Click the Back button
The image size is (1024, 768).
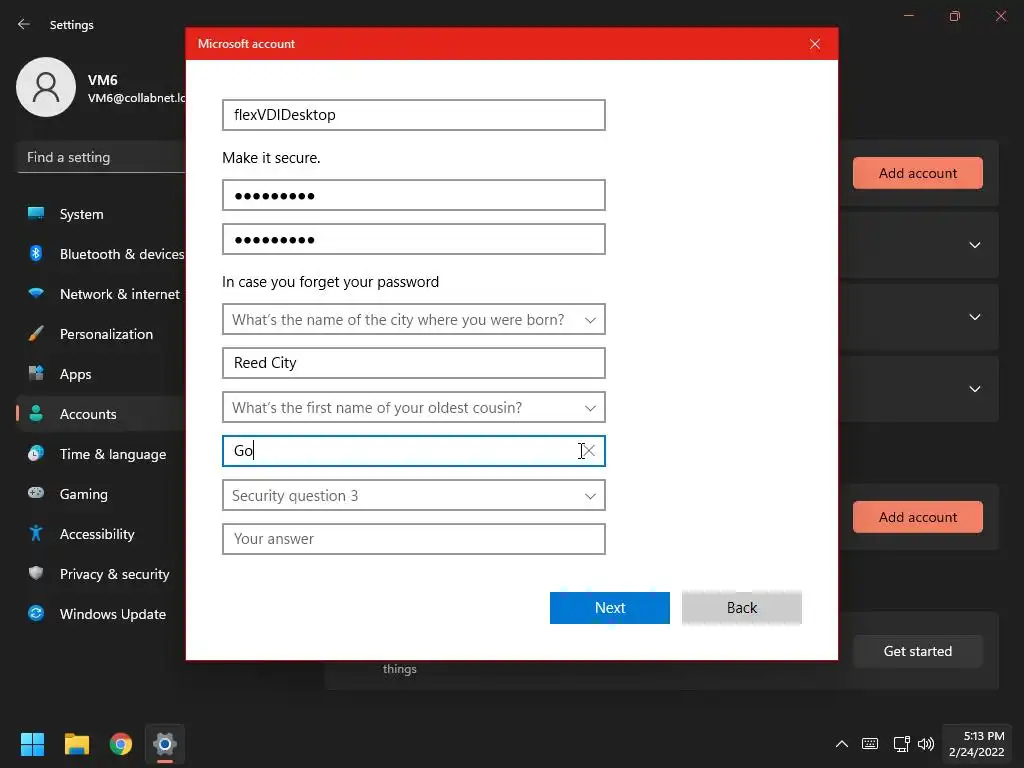(741, 607)
